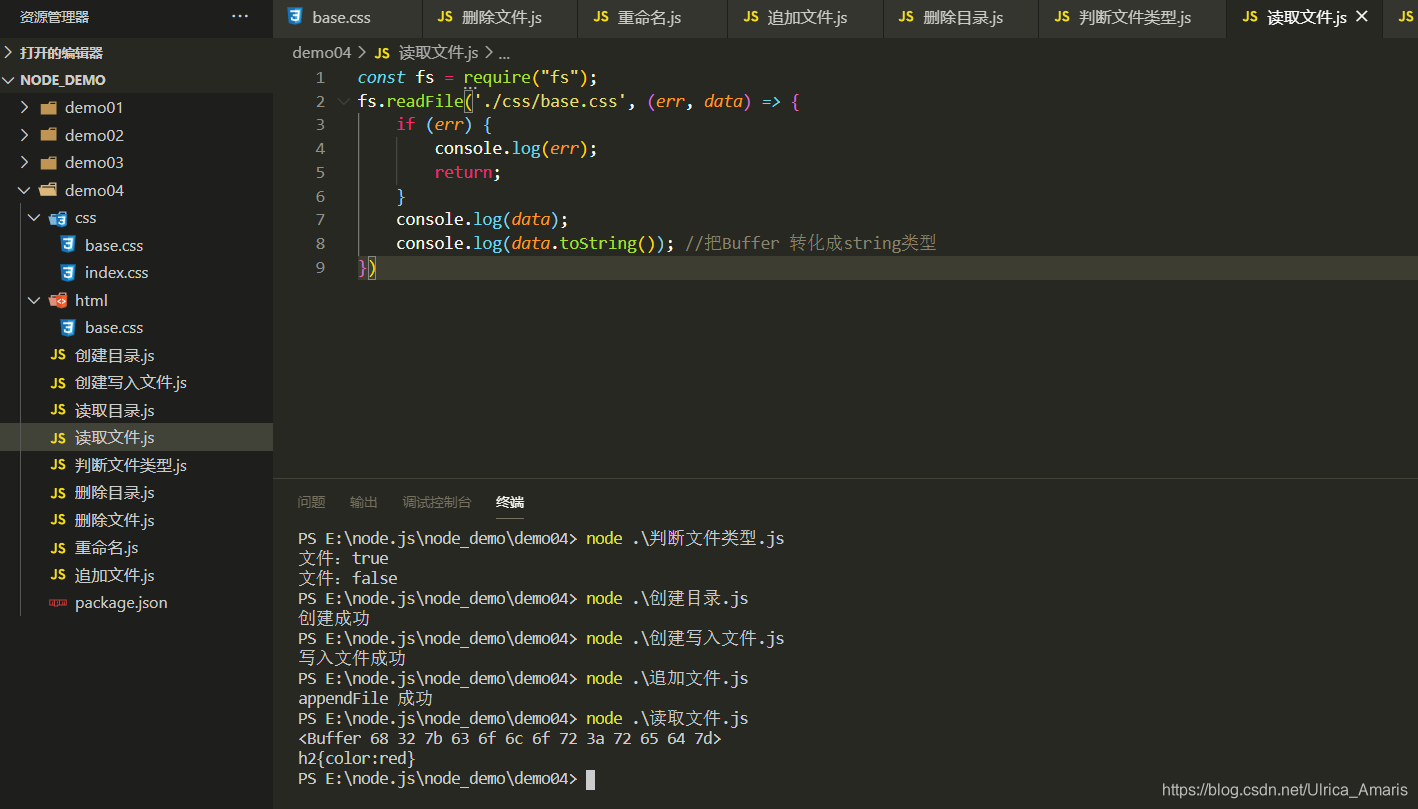Image resolution: width=1418 pixels, height=809 pixels.
Task: Click CSS icon of base.css under css folder
Action: pos(68,245)
